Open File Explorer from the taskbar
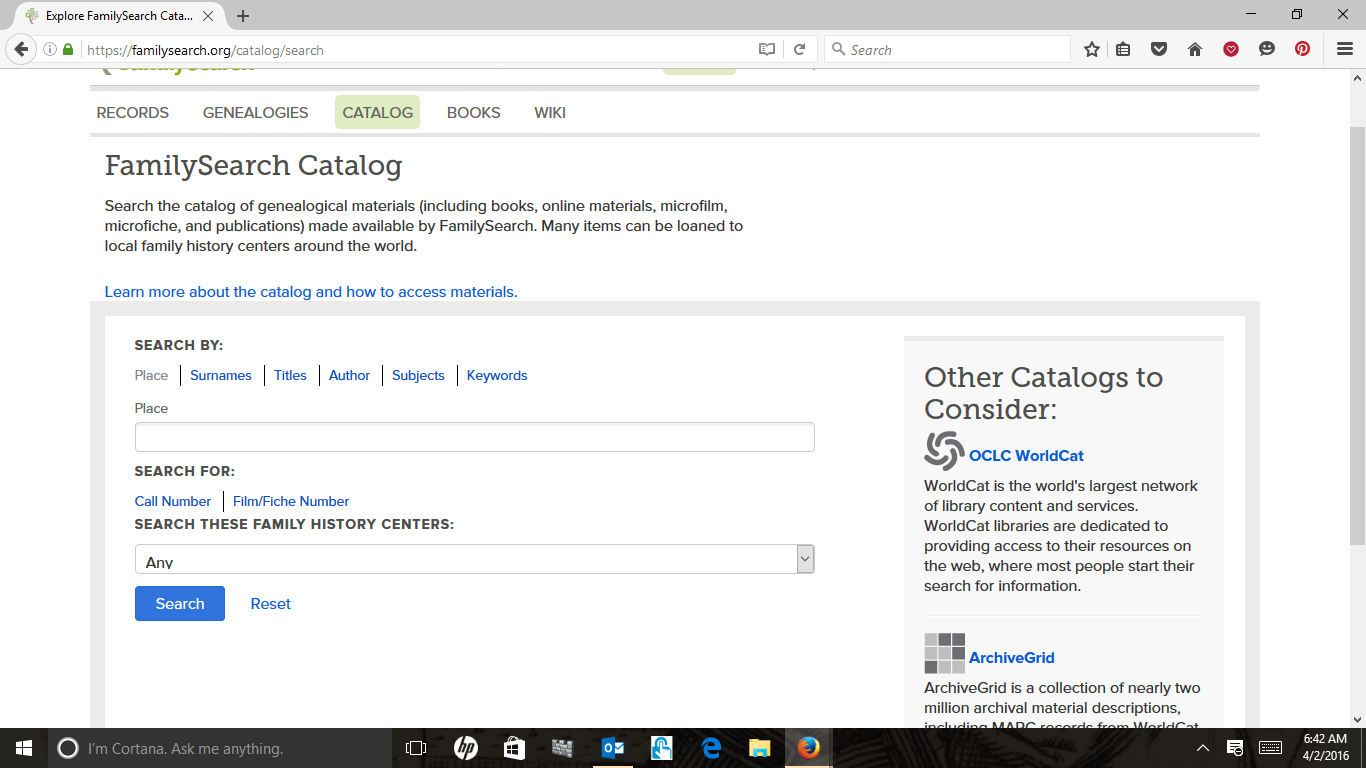 click(x=760, y=748)
